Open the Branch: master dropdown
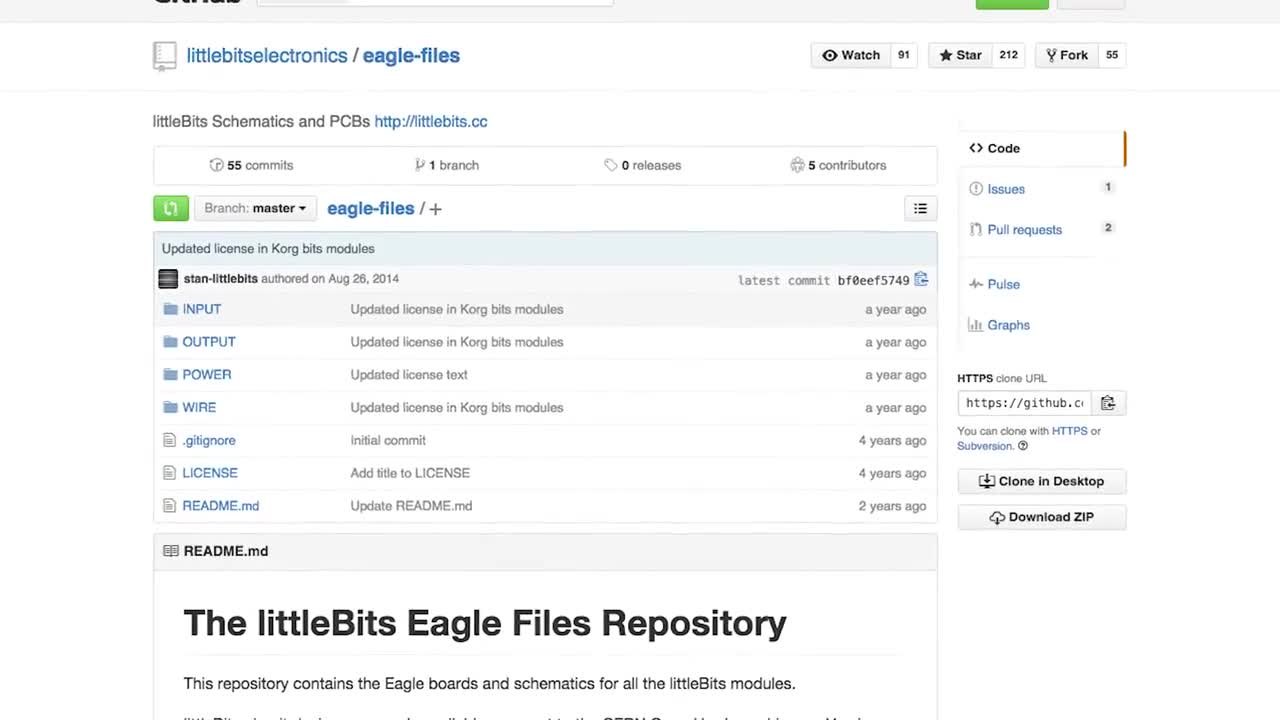The height and width of the screenshot is (720, 1280). (255, 208)
